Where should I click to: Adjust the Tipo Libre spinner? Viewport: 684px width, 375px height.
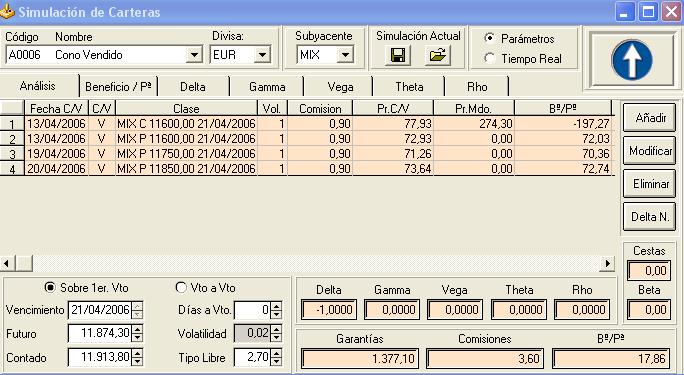pos(276,358)
